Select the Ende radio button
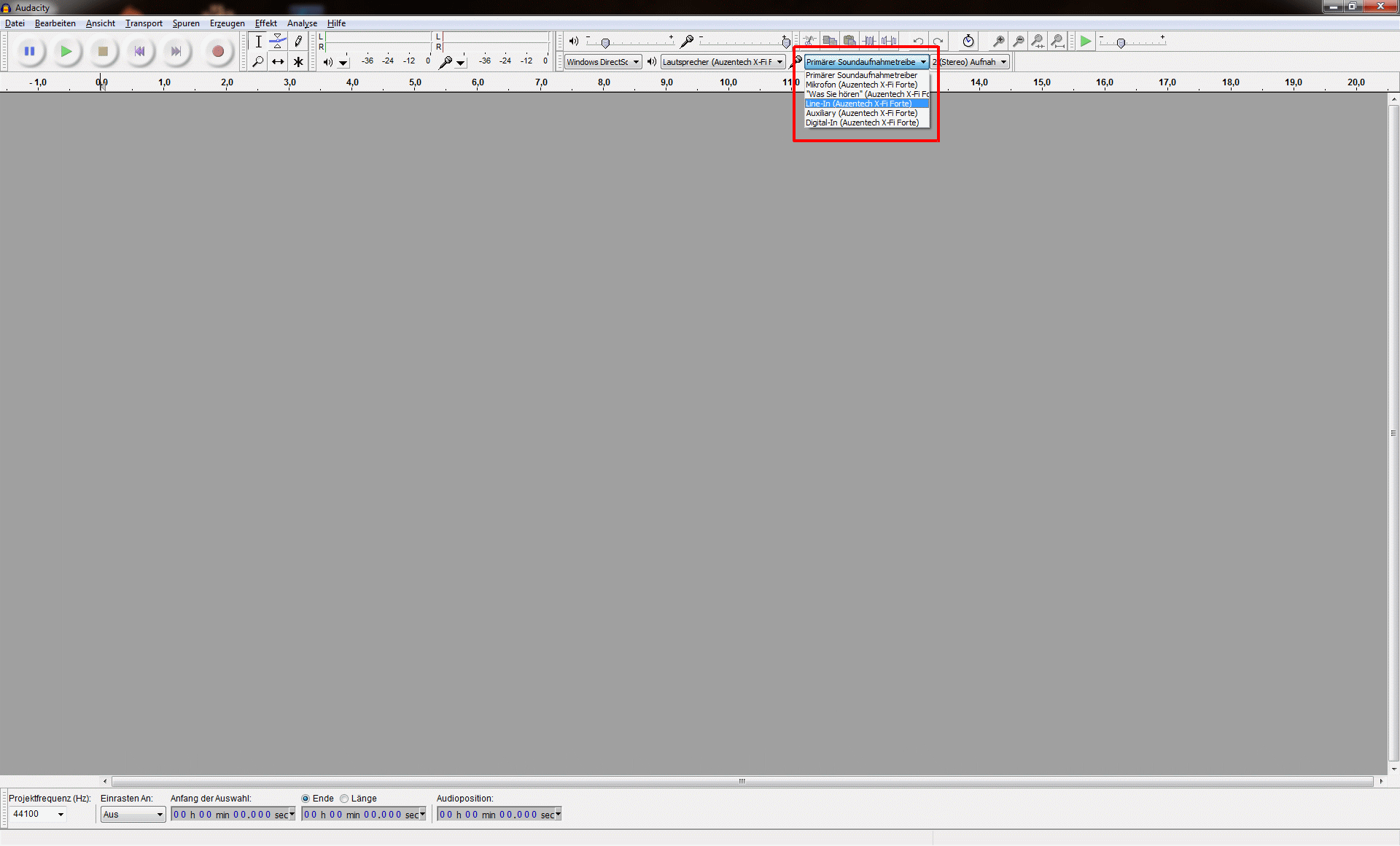The height and width of the screenshot is (846, 1400). 306,799
